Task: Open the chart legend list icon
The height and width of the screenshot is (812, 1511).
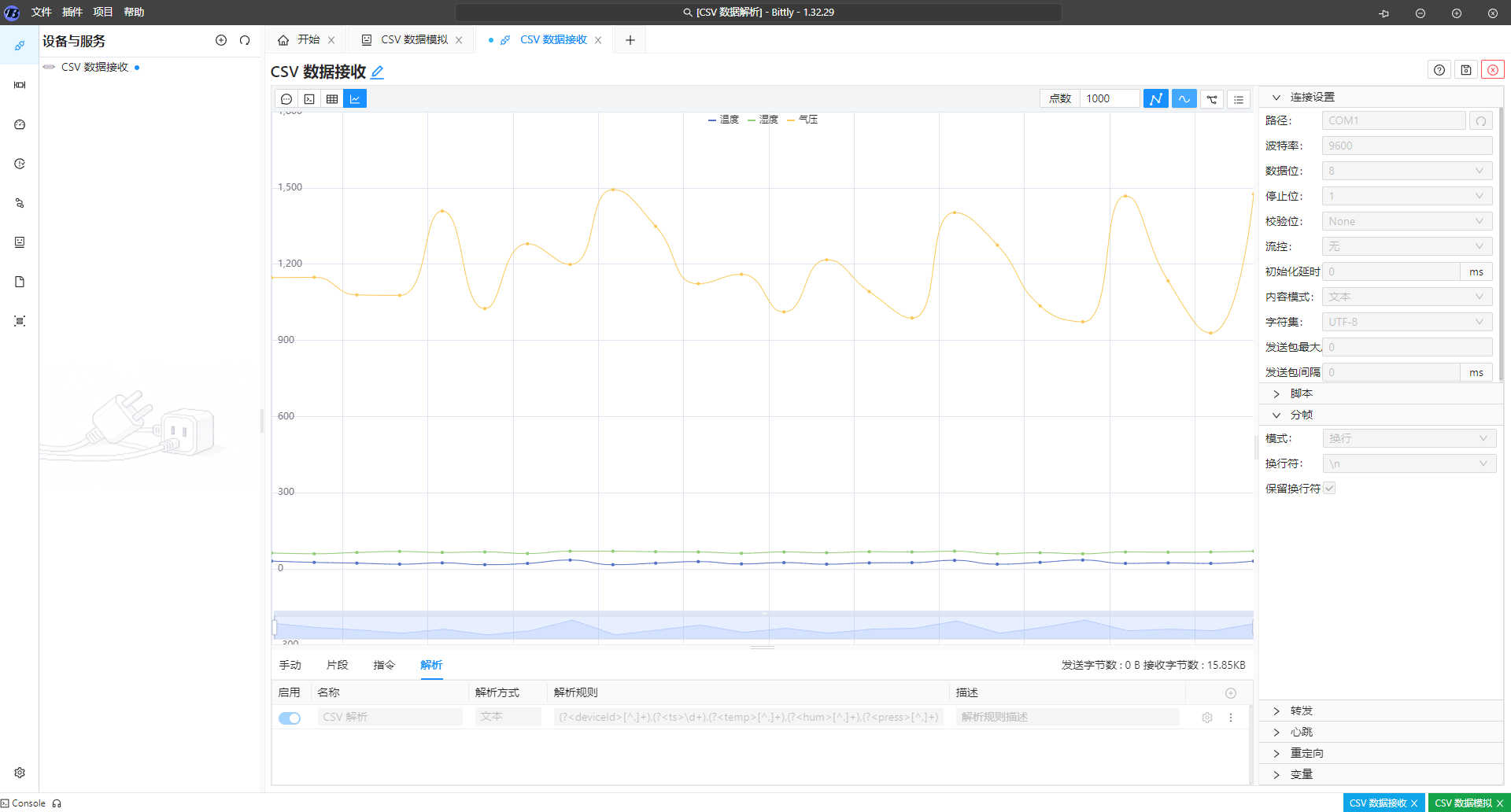Action: click(x=1239, y=99)
